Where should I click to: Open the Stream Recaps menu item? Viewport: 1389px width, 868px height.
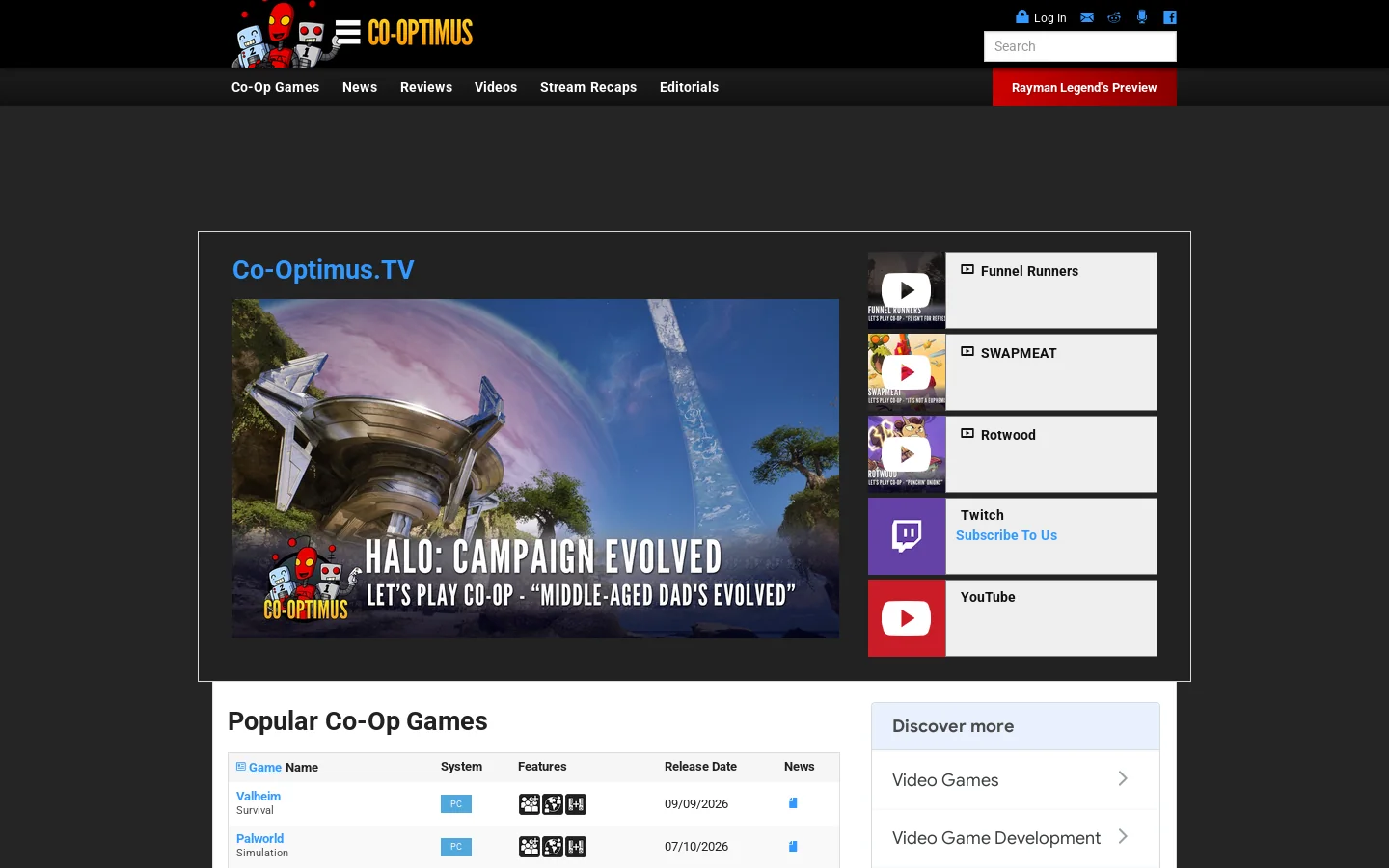coord(588,87)
